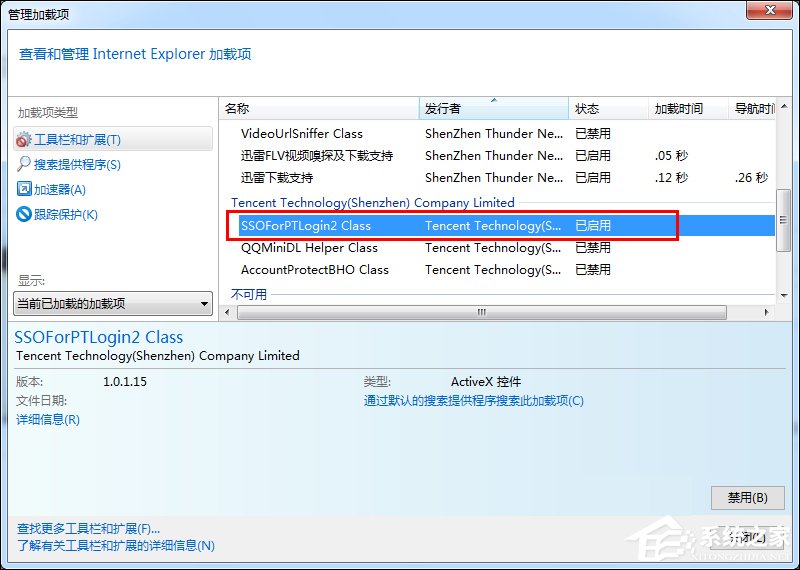800x570 pixels.
Task: Click the Accelerators icon
Action: [x=23, y=189]
